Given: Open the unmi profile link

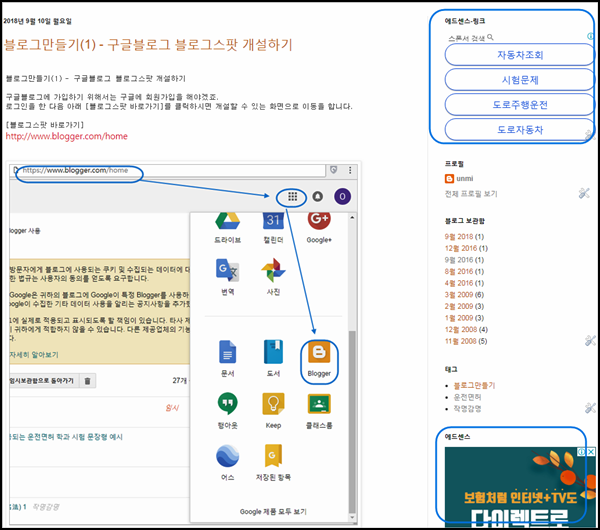Looking at the screenshot, I should pyautogui.click(x=465, y=179).
